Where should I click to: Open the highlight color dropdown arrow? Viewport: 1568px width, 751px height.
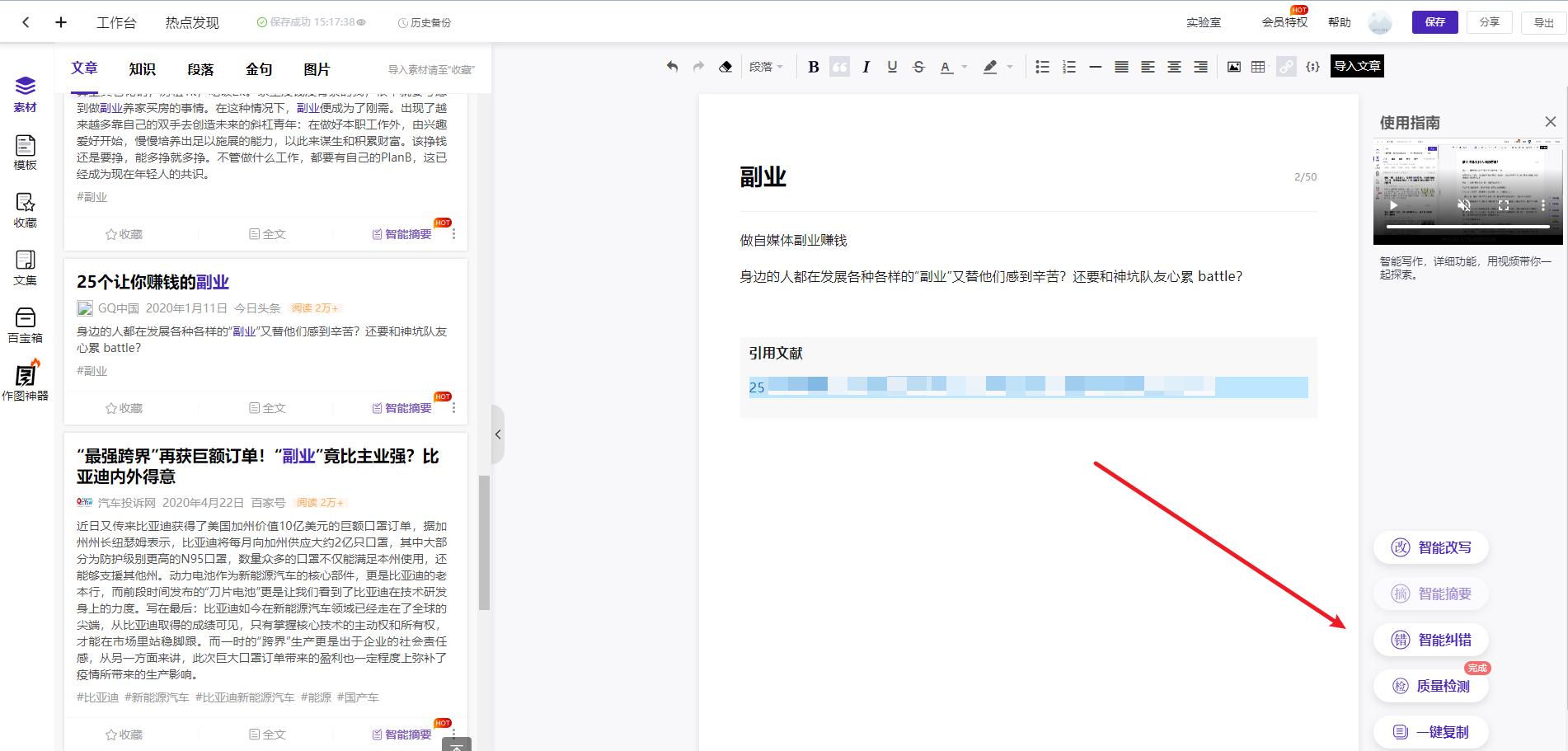coord(1009,66)
